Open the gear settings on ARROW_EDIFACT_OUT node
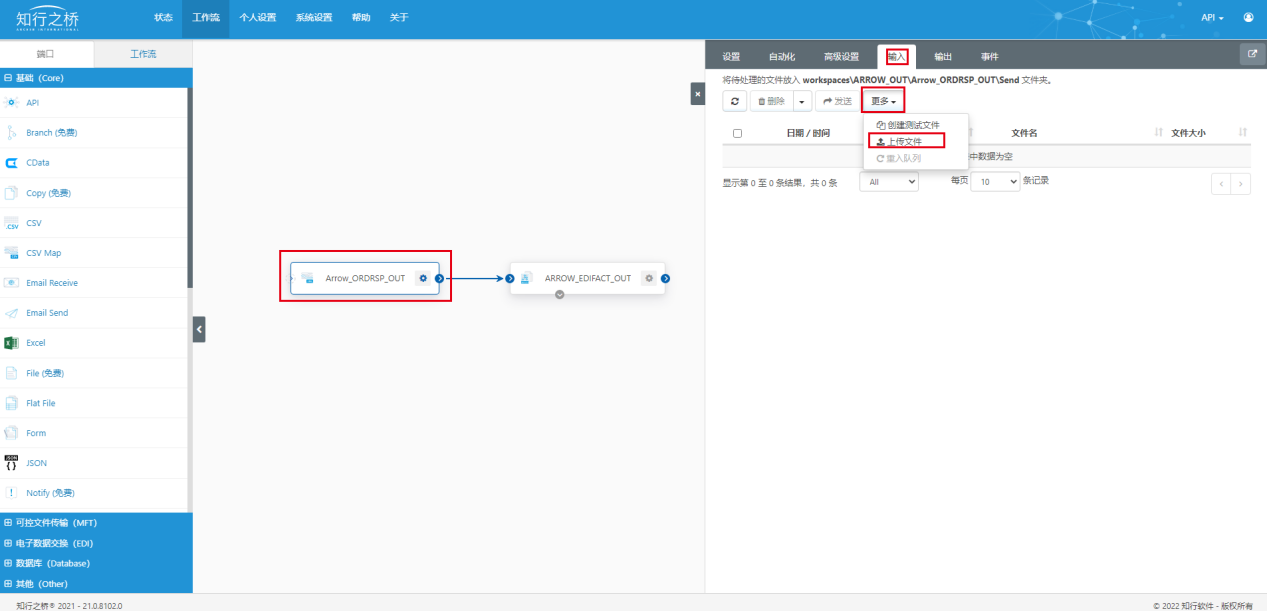This screenshot has width=1267, height=611. [649, 278]
